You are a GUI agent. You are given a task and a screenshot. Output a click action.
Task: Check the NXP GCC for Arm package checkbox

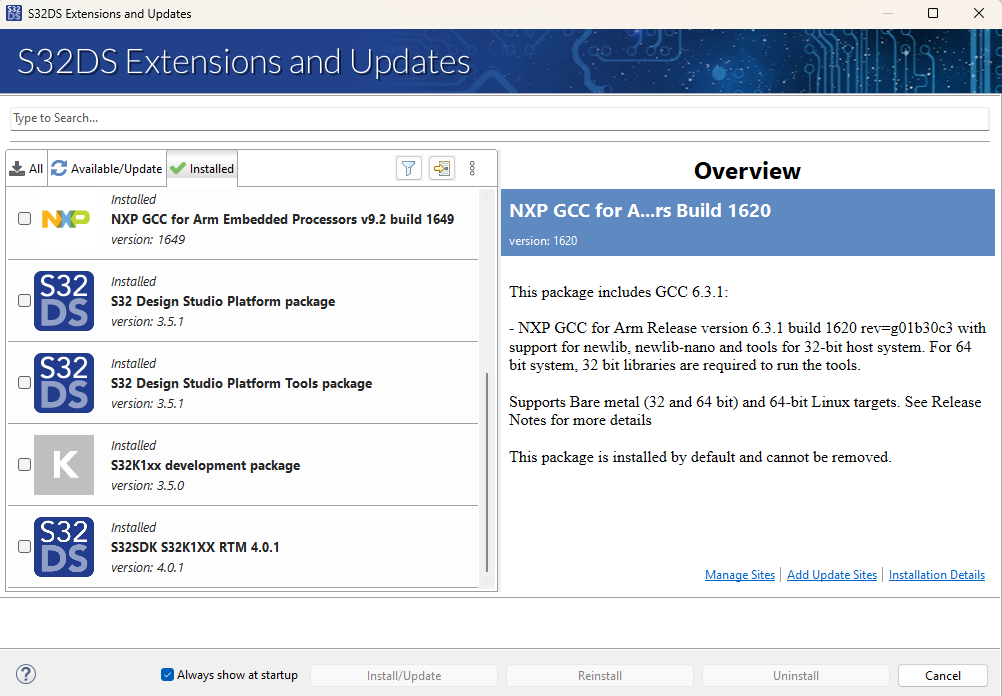pyautogui.click(x=24, y=218)
